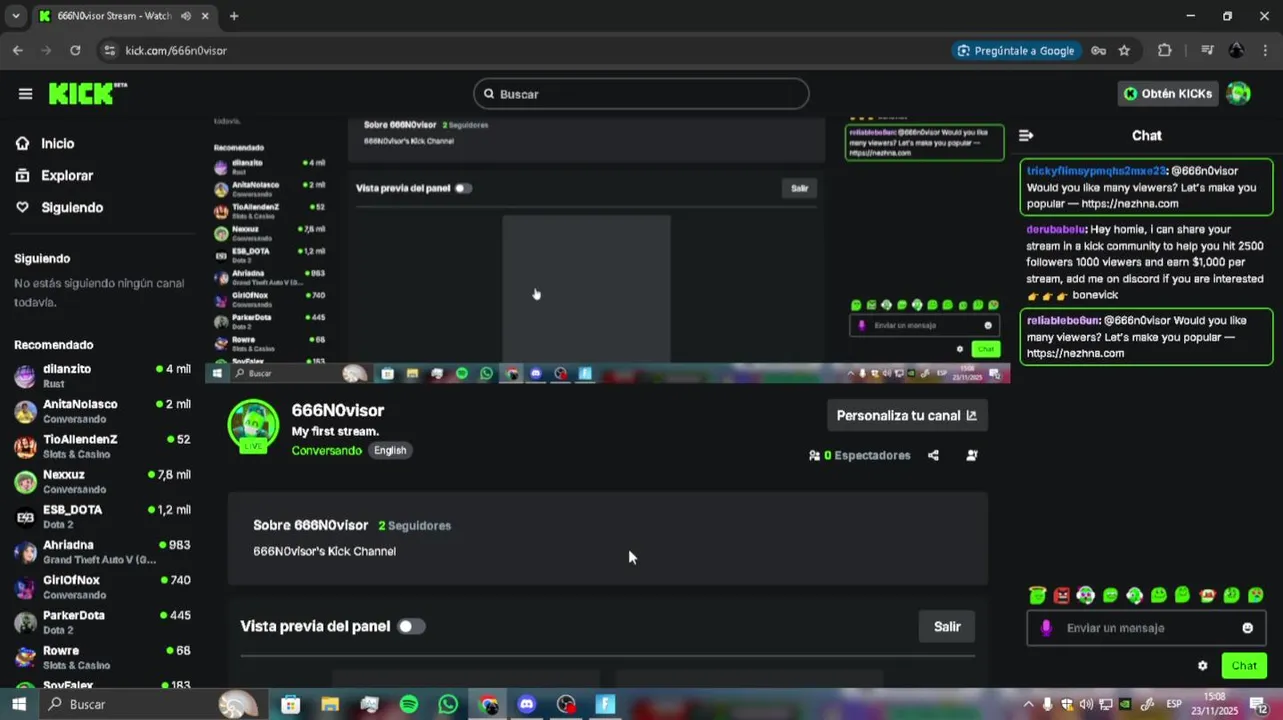Open the hamburger sidebar menu

[x=25, y=94]
